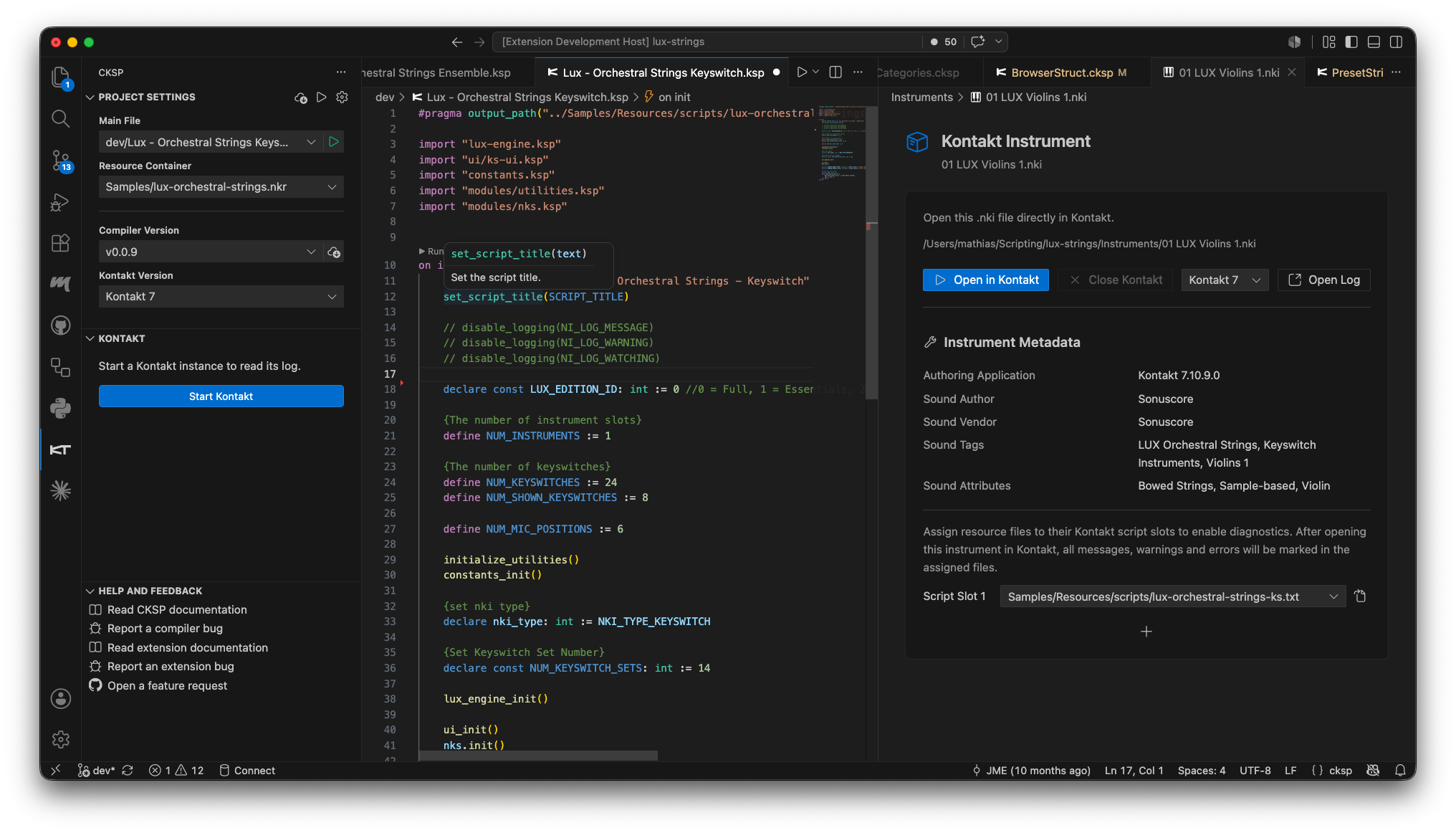Open Source Control view with 13 changes
Image resolution: width=1456 pixels, height=833 pixels.
pos(61,161)
